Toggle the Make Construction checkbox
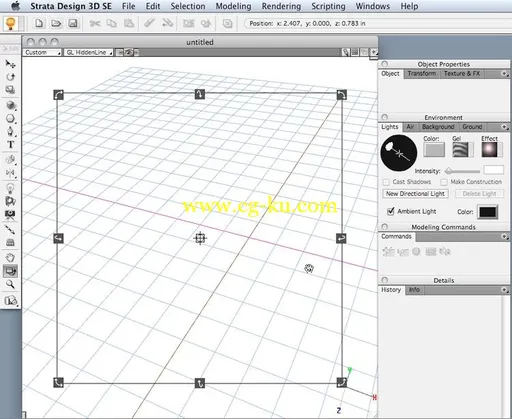Image resolution: width=512 pixels, height=419 pixels. (444, 182)
